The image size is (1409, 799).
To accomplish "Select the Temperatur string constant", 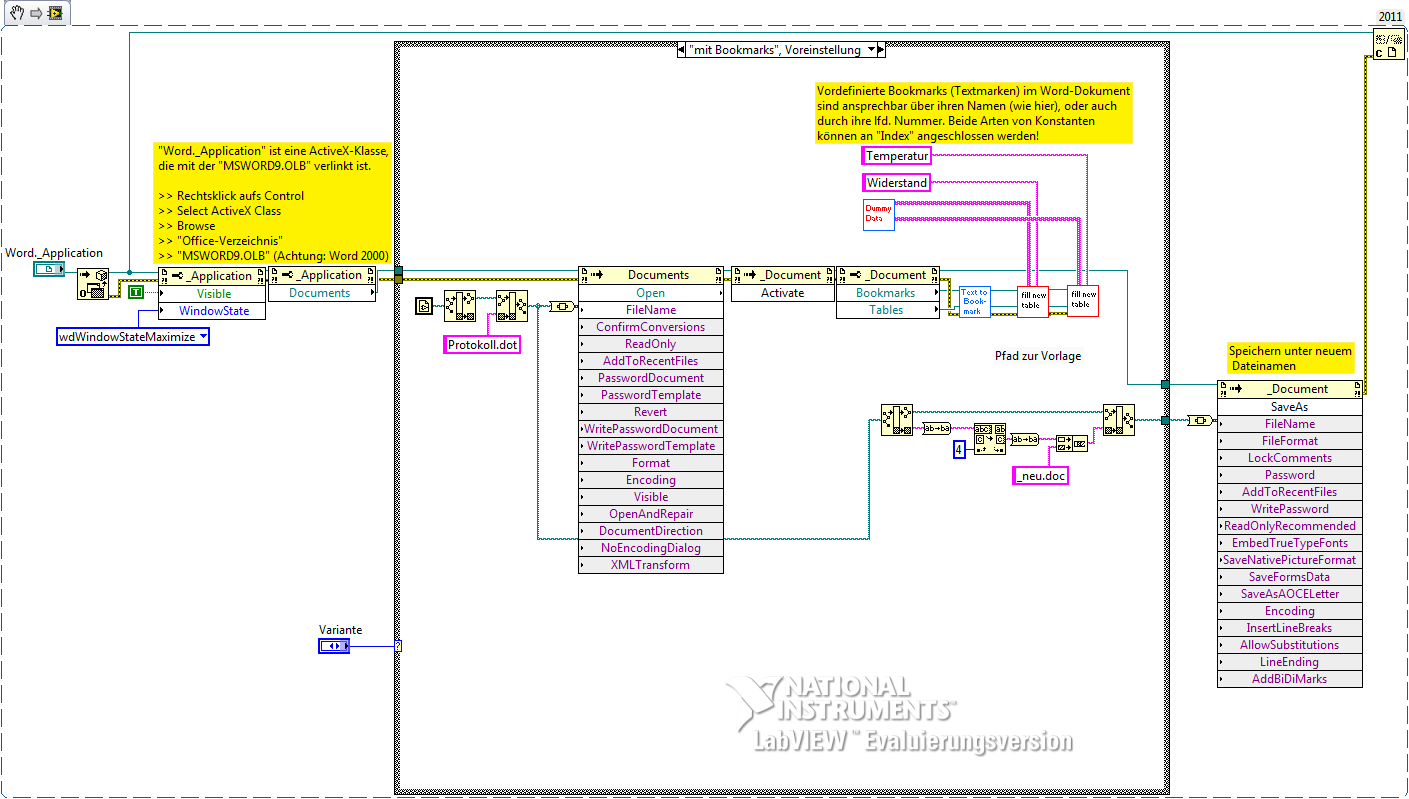I will (896, 156).
